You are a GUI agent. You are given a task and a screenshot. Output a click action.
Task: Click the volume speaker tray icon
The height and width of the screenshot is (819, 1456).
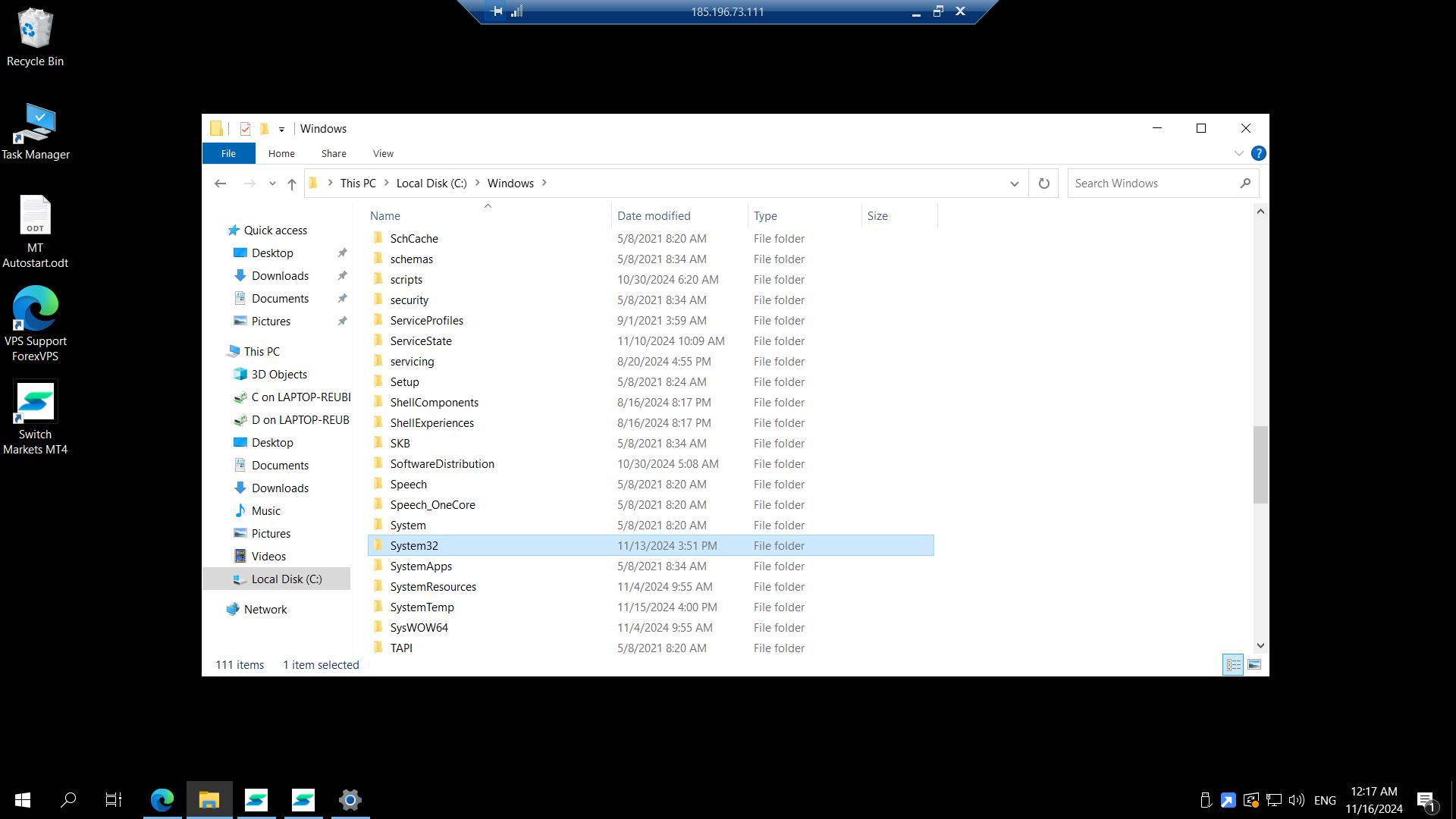pos(1296,800)
